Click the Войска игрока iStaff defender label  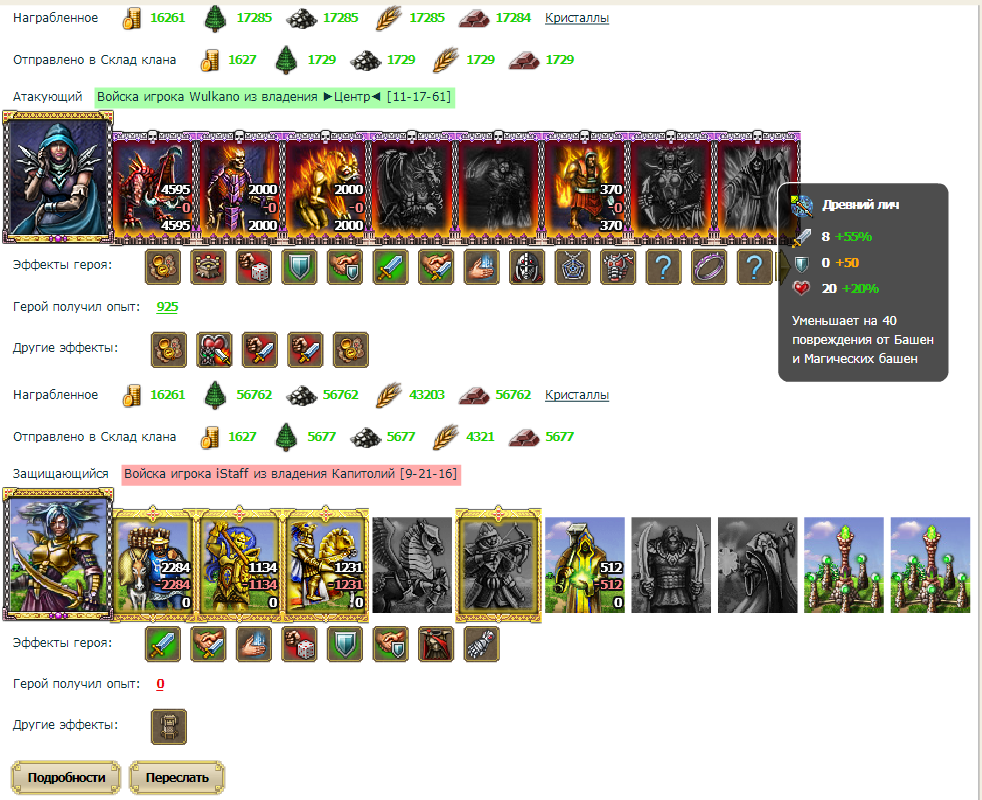(291, 474)
